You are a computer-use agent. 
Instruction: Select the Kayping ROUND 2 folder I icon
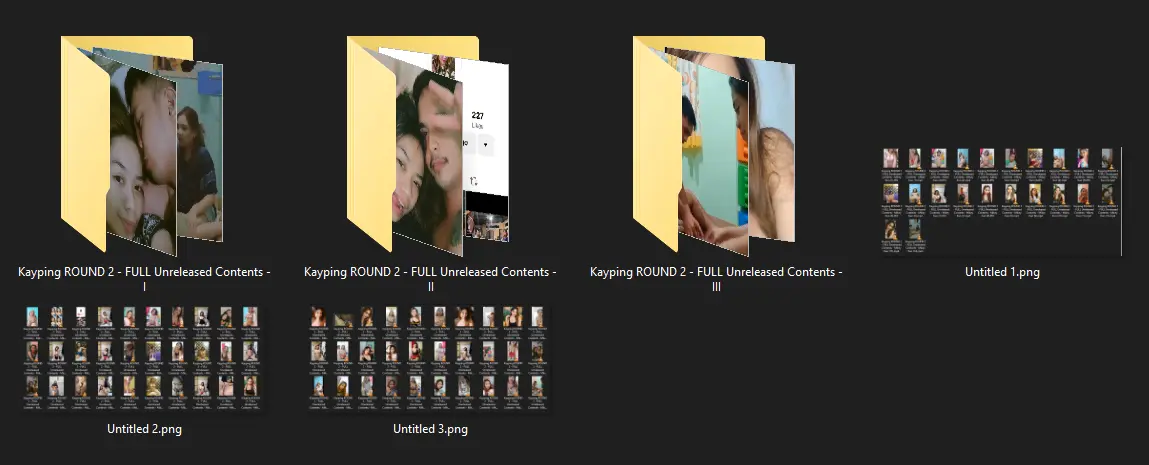(x=143, y=146)
